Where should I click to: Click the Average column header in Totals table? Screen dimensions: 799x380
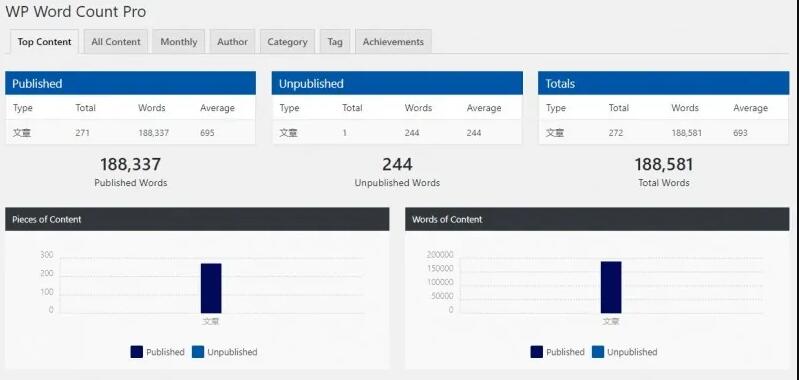tap(751, 108)
